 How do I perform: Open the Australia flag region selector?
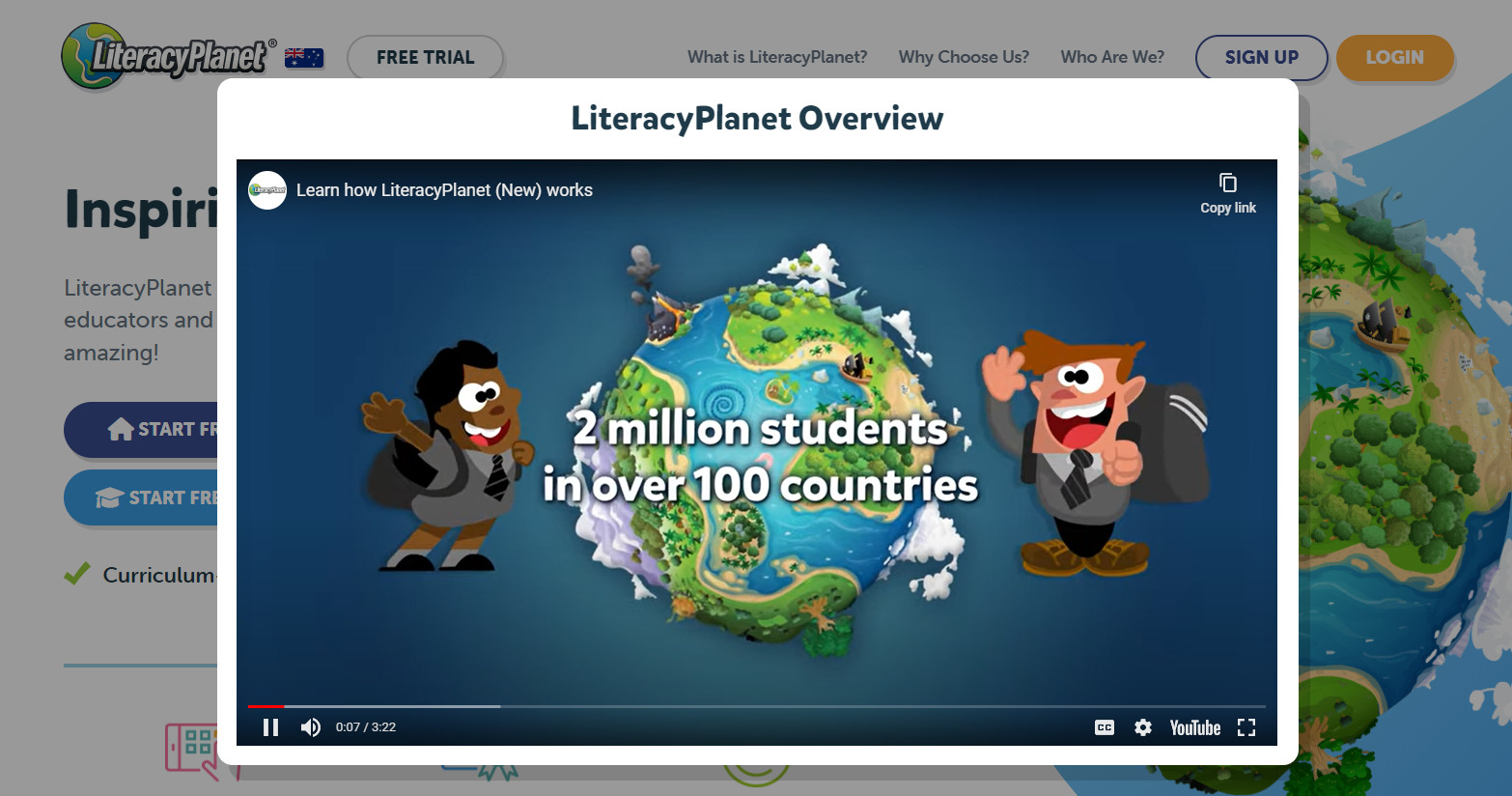304,58
